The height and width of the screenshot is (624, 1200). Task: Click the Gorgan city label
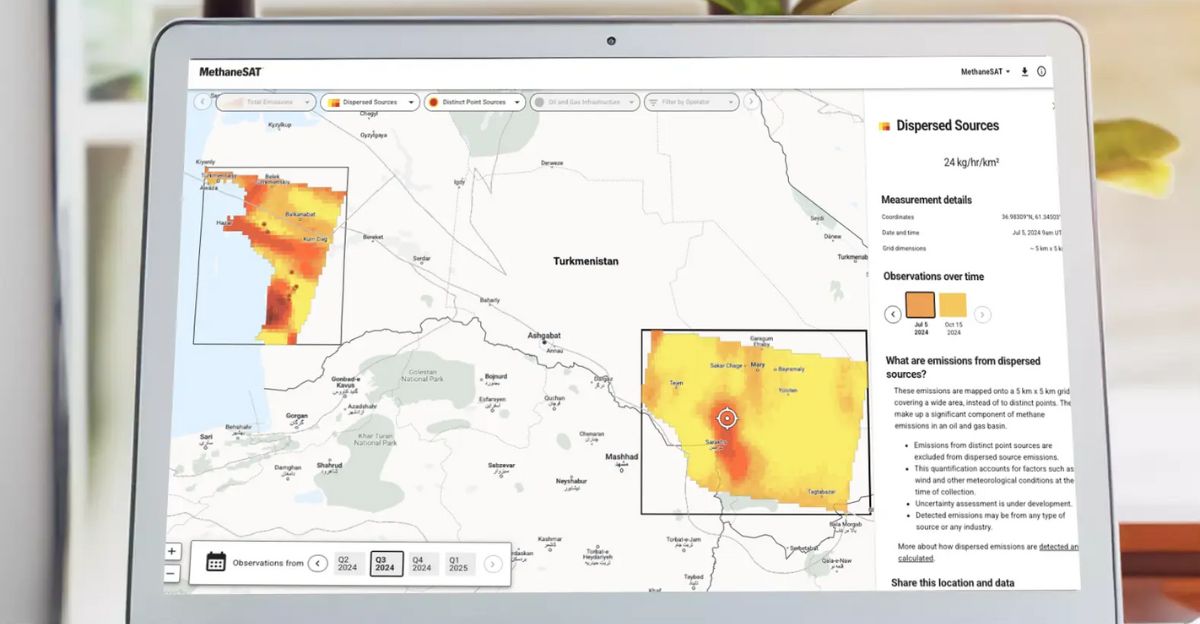[x=297, y=415]
